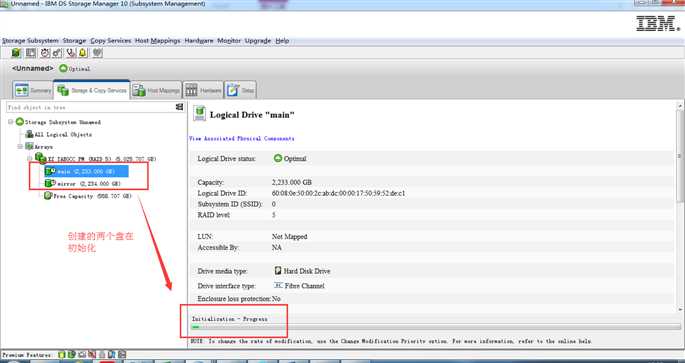Click the LUN value Not Mapped

pos(290,236)
